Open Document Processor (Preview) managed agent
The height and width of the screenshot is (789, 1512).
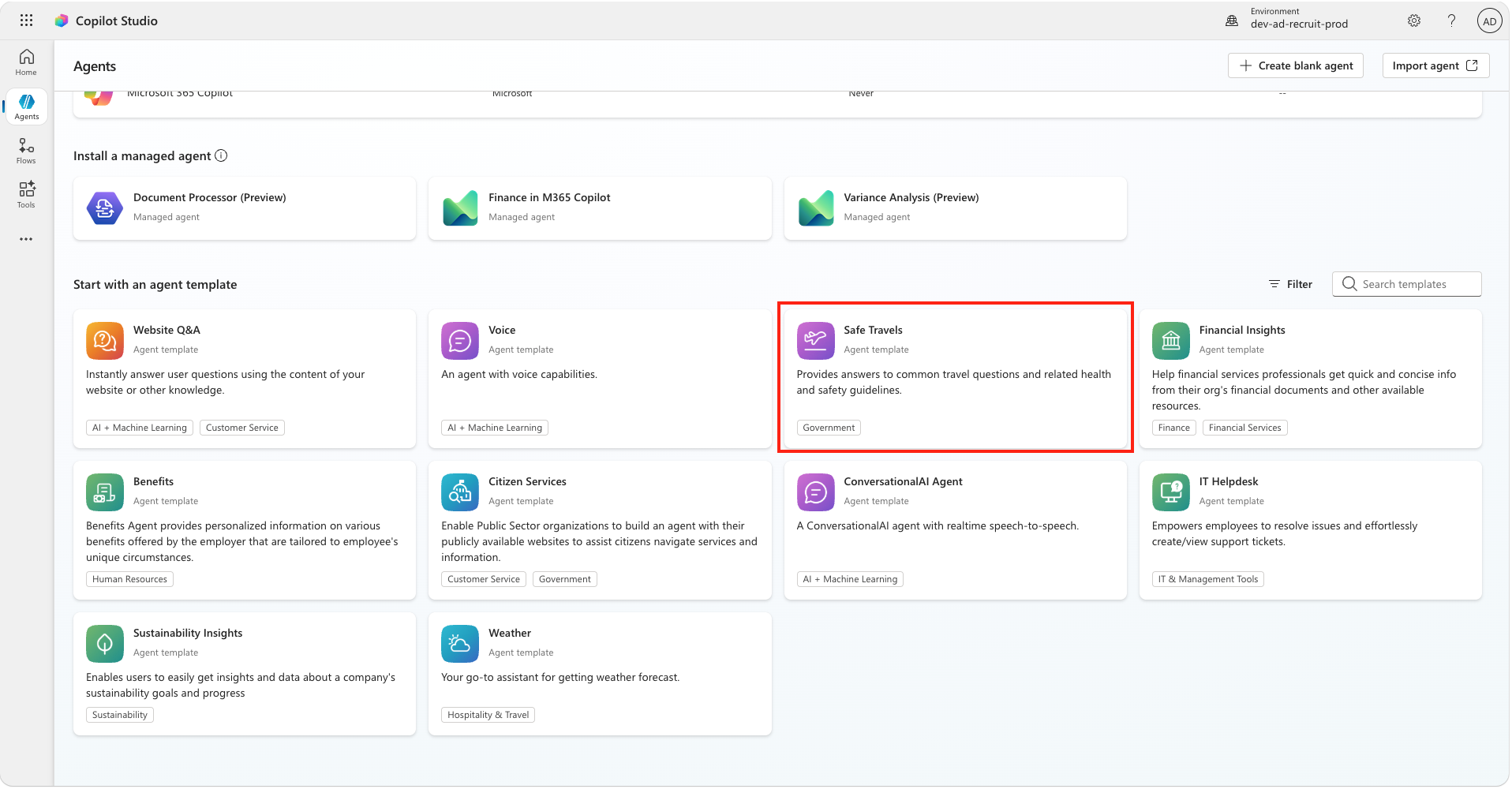tap(245, 208)
